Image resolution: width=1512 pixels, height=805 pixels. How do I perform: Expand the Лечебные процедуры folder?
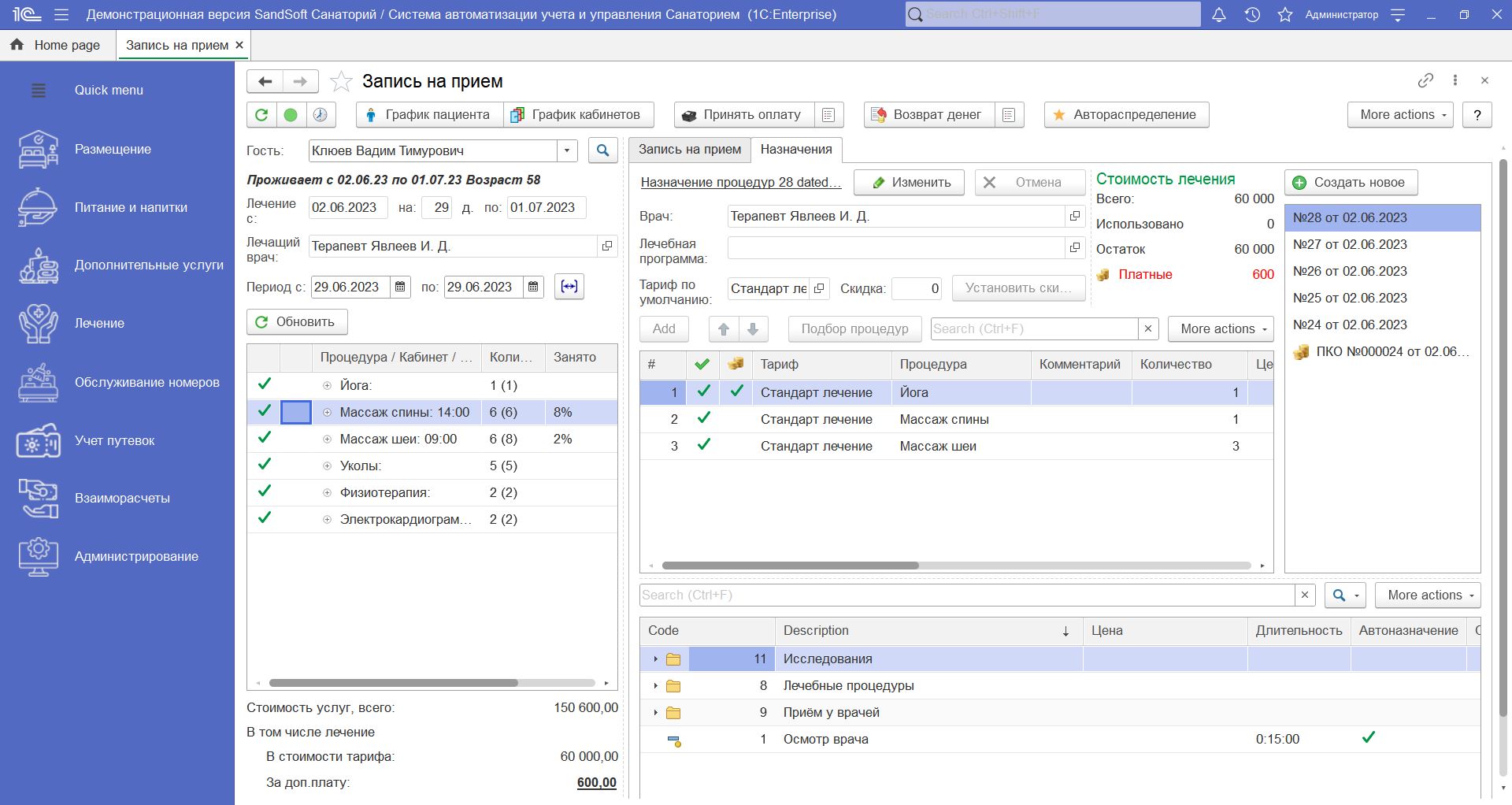tap(655, 686)
